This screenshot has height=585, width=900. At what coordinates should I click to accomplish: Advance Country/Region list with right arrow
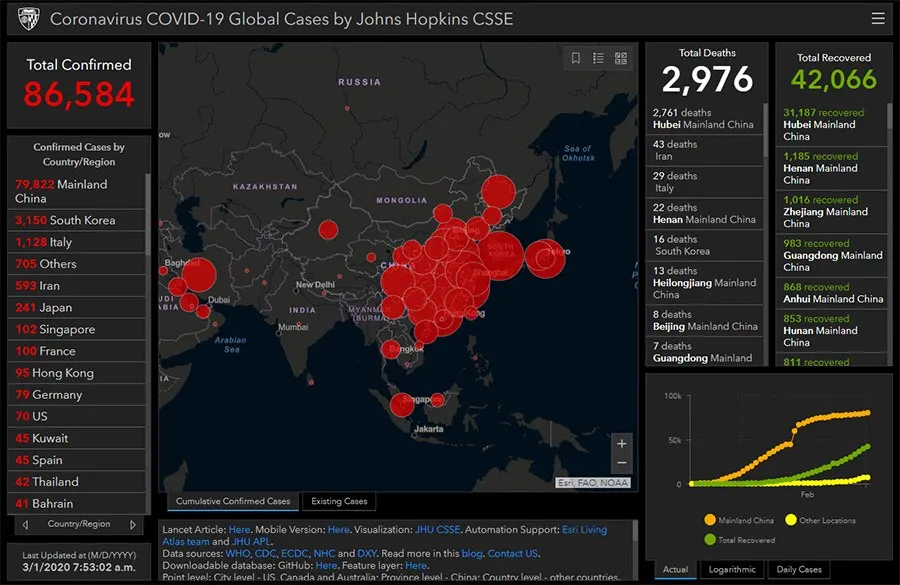[x=132, y=524]
